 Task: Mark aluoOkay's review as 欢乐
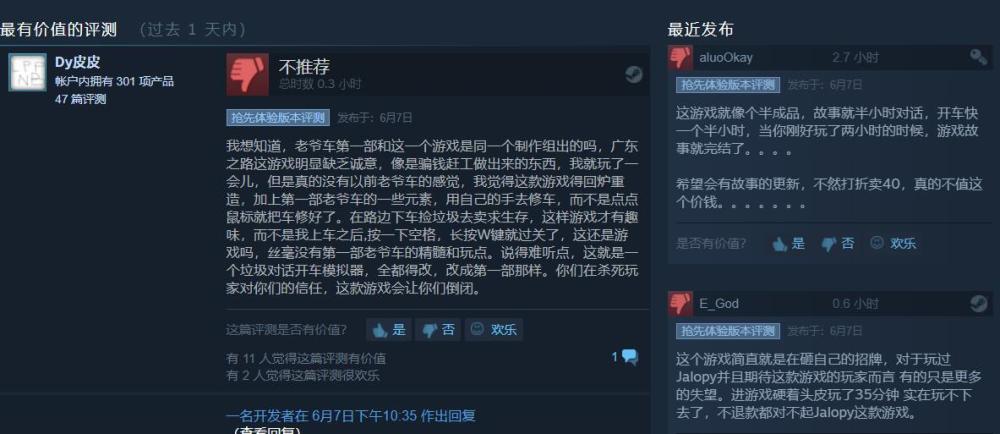pyautogui.click(x=893, y=243)
